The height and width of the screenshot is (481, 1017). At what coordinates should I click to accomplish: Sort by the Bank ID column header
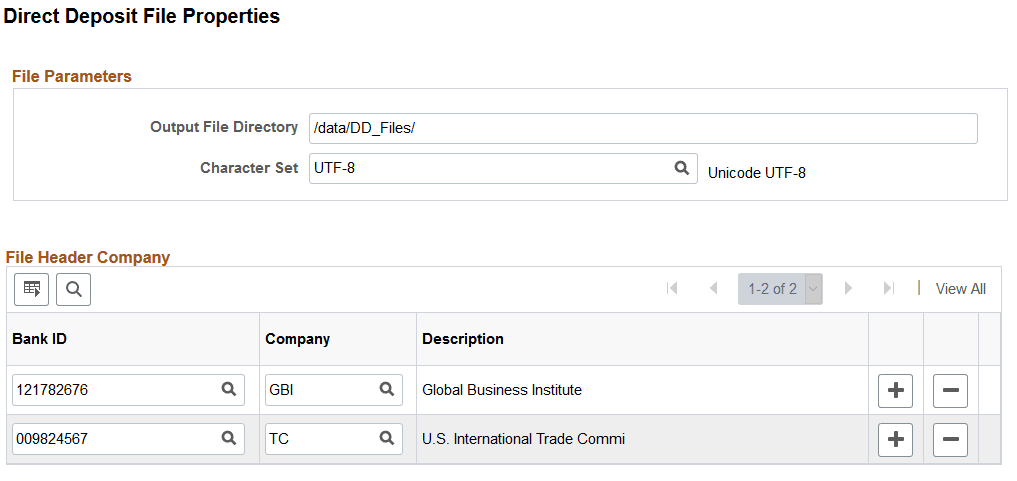(39, 339)
